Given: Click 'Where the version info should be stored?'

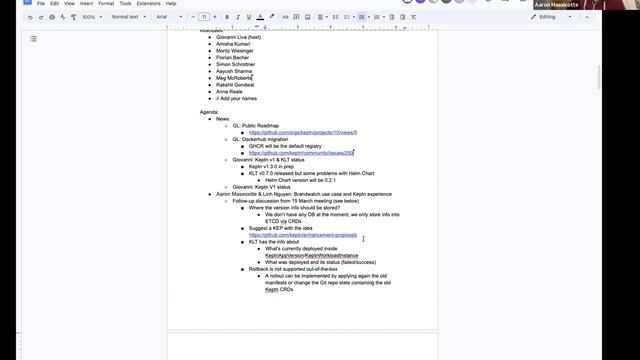Looking at the screenshot, I should [294, 208].
